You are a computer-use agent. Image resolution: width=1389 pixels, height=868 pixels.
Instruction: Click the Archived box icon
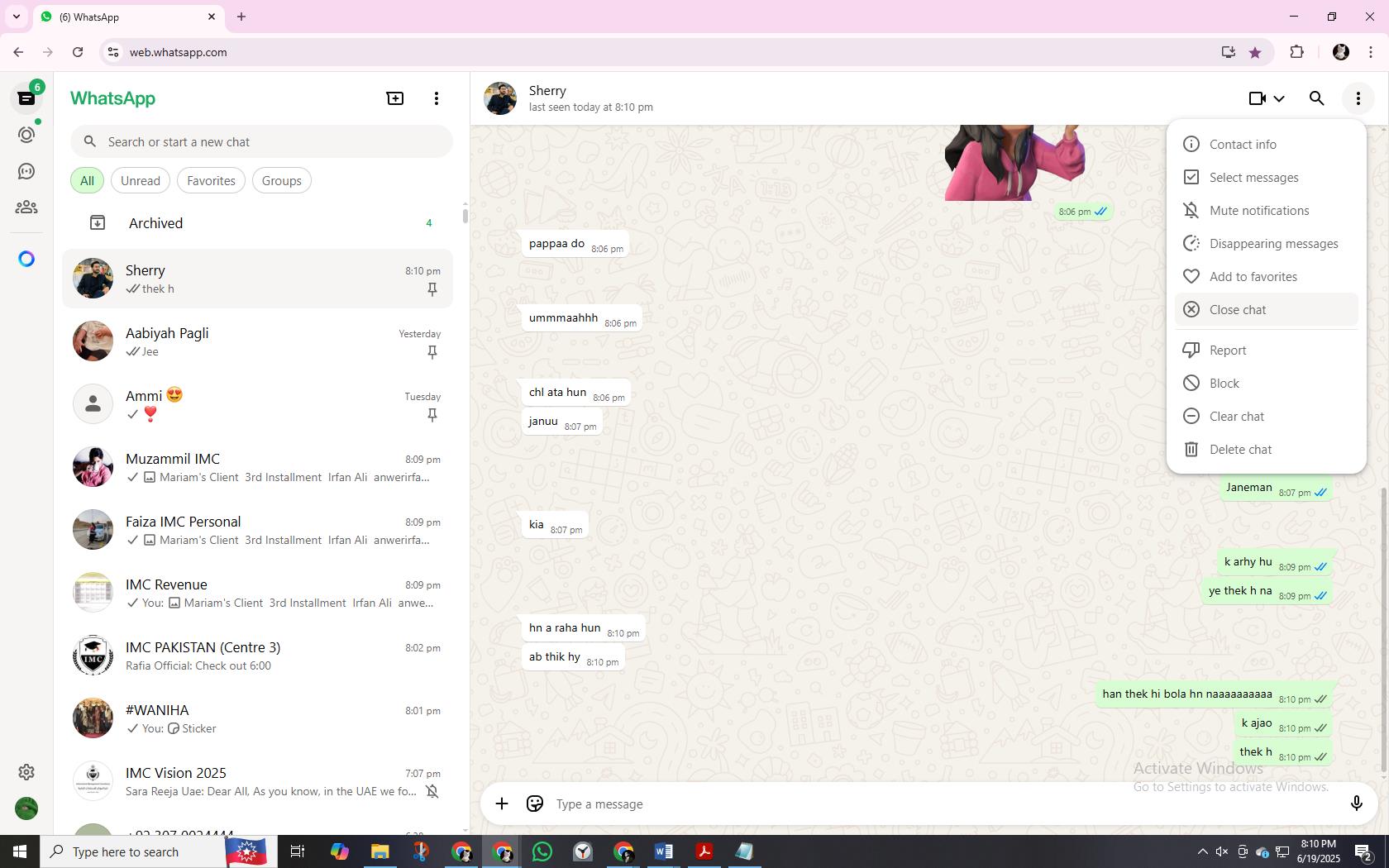click(x=98, y=222)
